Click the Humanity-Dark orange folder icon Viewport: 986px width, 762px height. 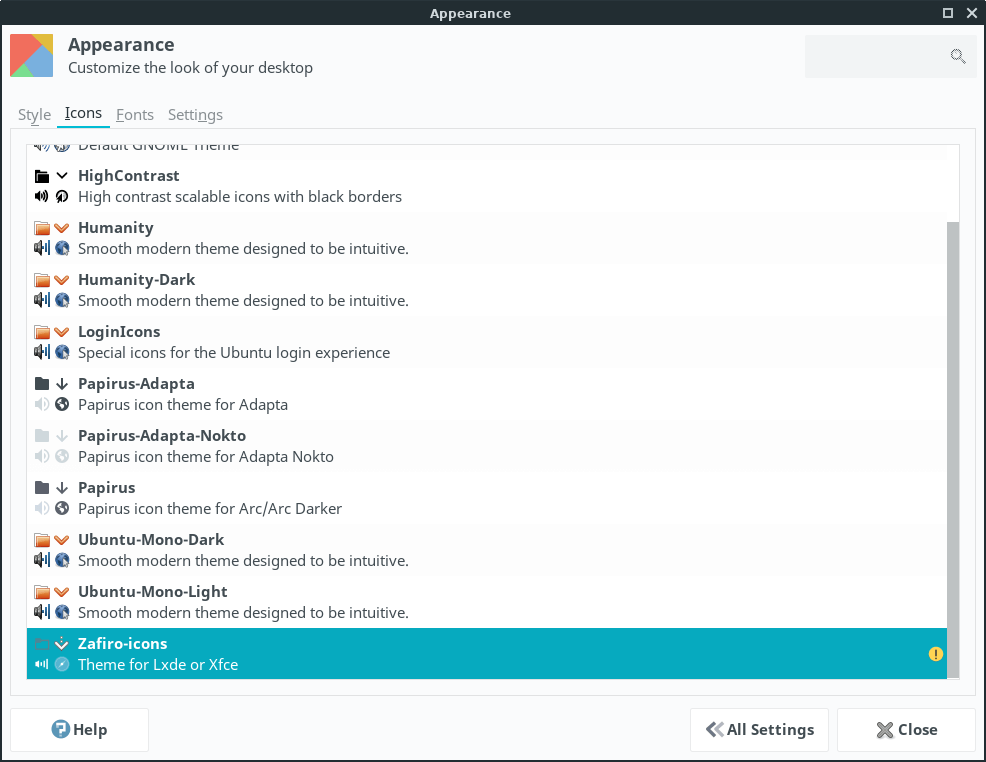(x=42, y=280)
